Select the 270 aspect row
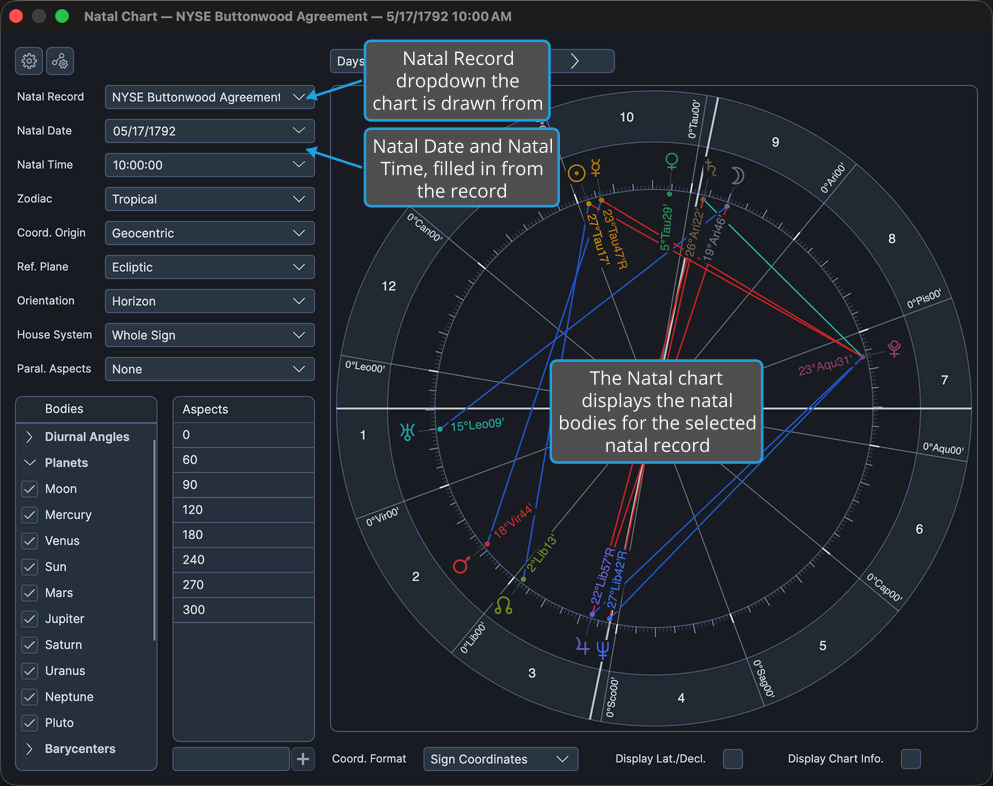 [244, 585]
